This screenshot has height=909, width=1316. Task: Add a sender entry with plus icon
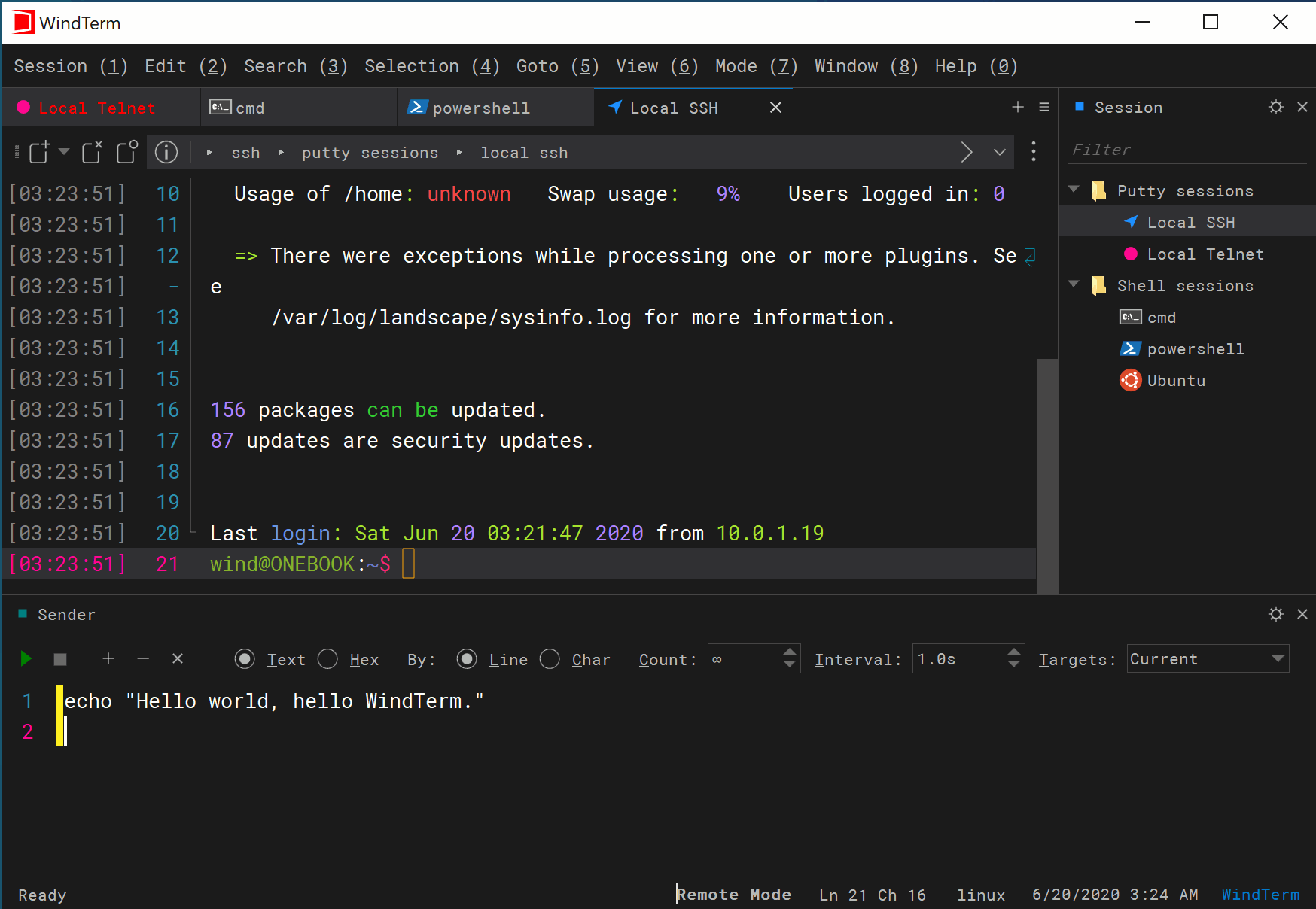108,659
